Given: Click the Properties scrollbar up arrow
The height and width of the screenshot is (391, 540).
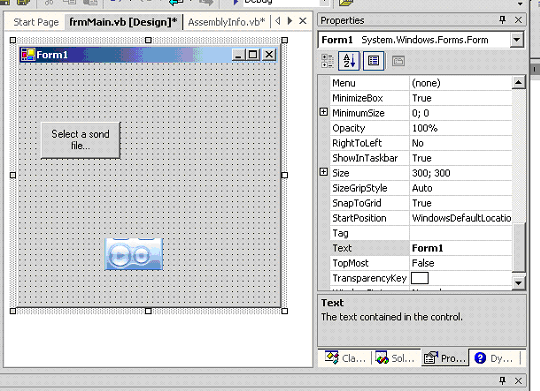Looking at the screenshot, I should coord(518,82).
